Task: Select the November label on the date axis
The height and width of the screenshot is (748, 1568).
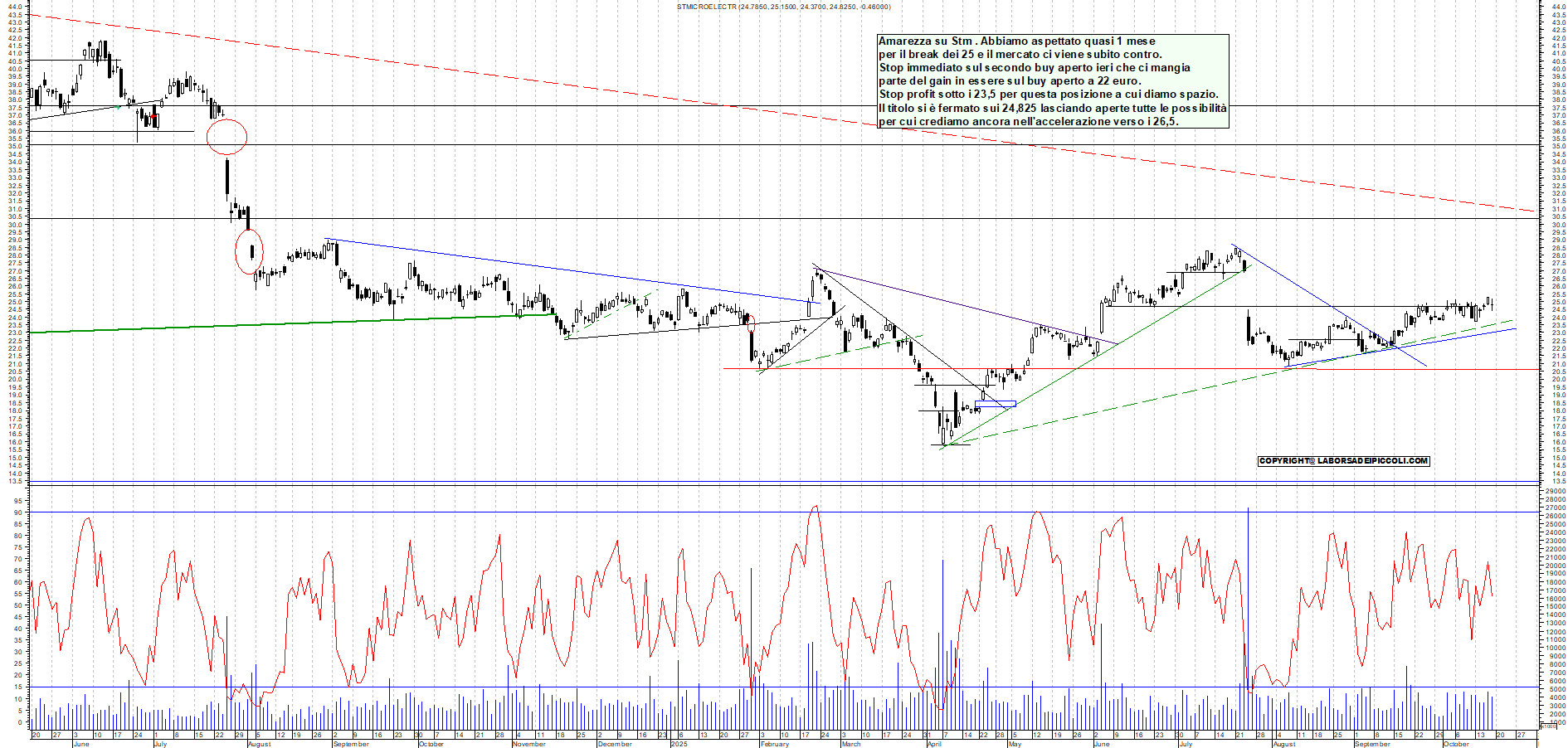Action: click(x=528, y=744)
